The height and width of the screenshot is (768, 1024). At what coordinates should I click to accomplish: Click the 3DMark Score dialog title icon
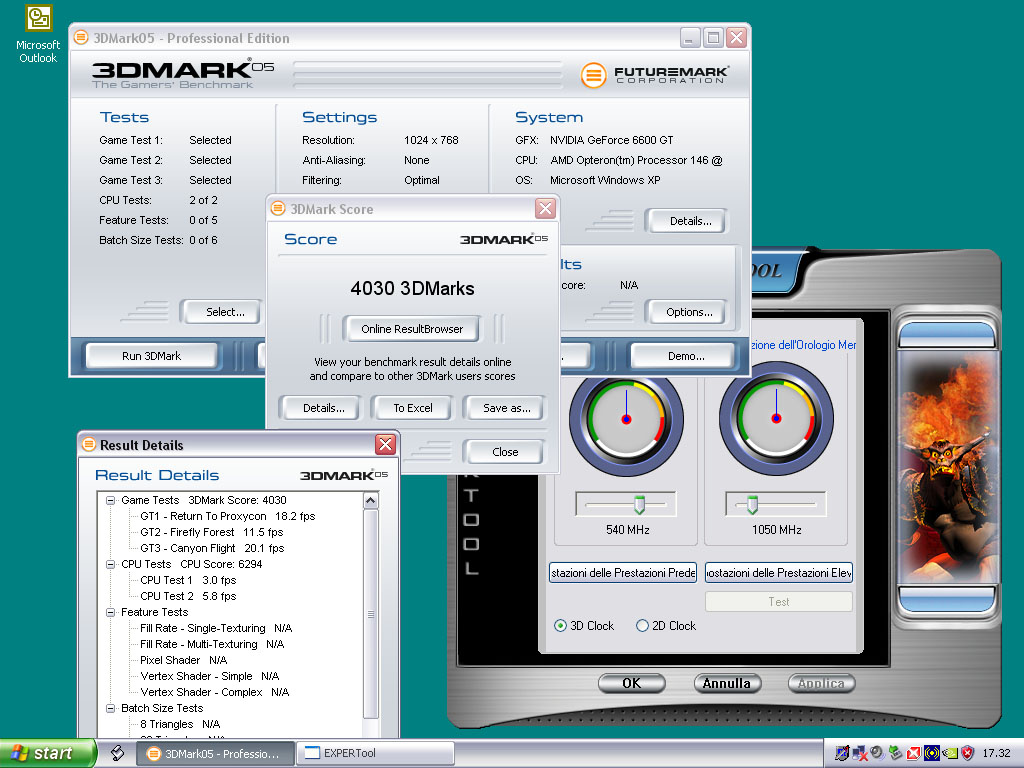coord(278,208)
